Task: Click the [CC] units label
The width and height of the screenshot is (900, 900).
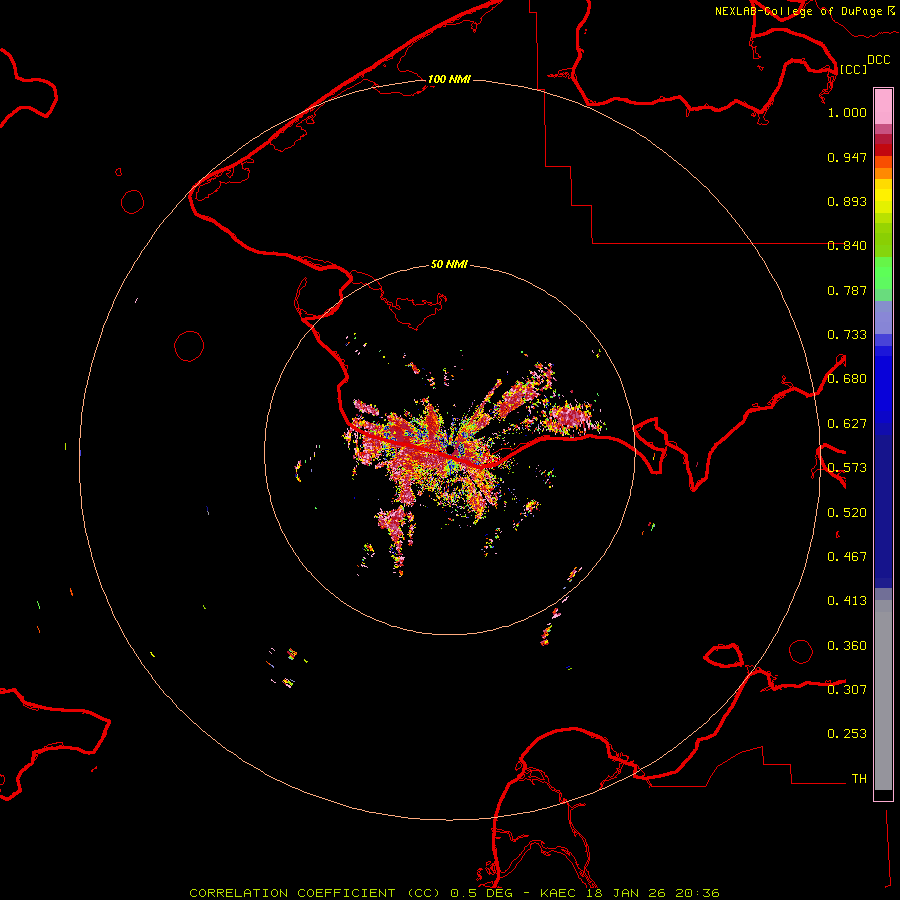Action: (x=853, y=69)
